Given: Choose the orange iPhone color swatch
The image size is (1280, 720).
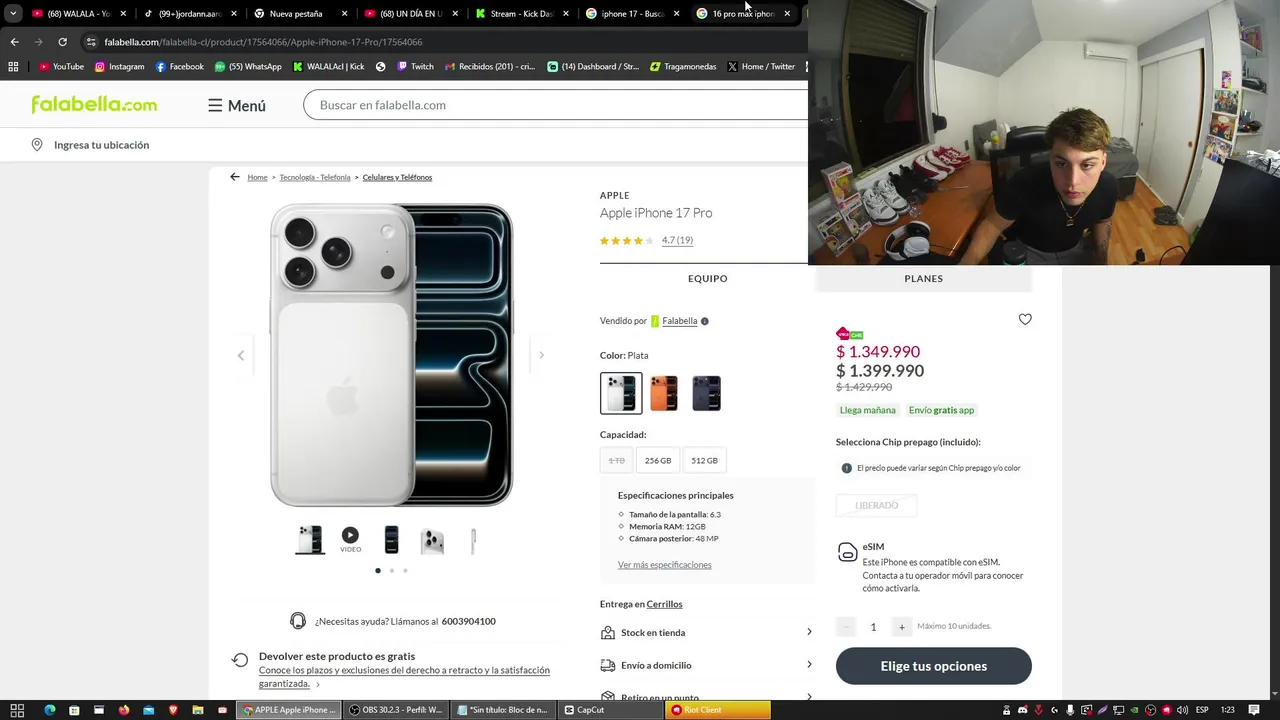Looking at the screenshot, I should pos(664,393).
